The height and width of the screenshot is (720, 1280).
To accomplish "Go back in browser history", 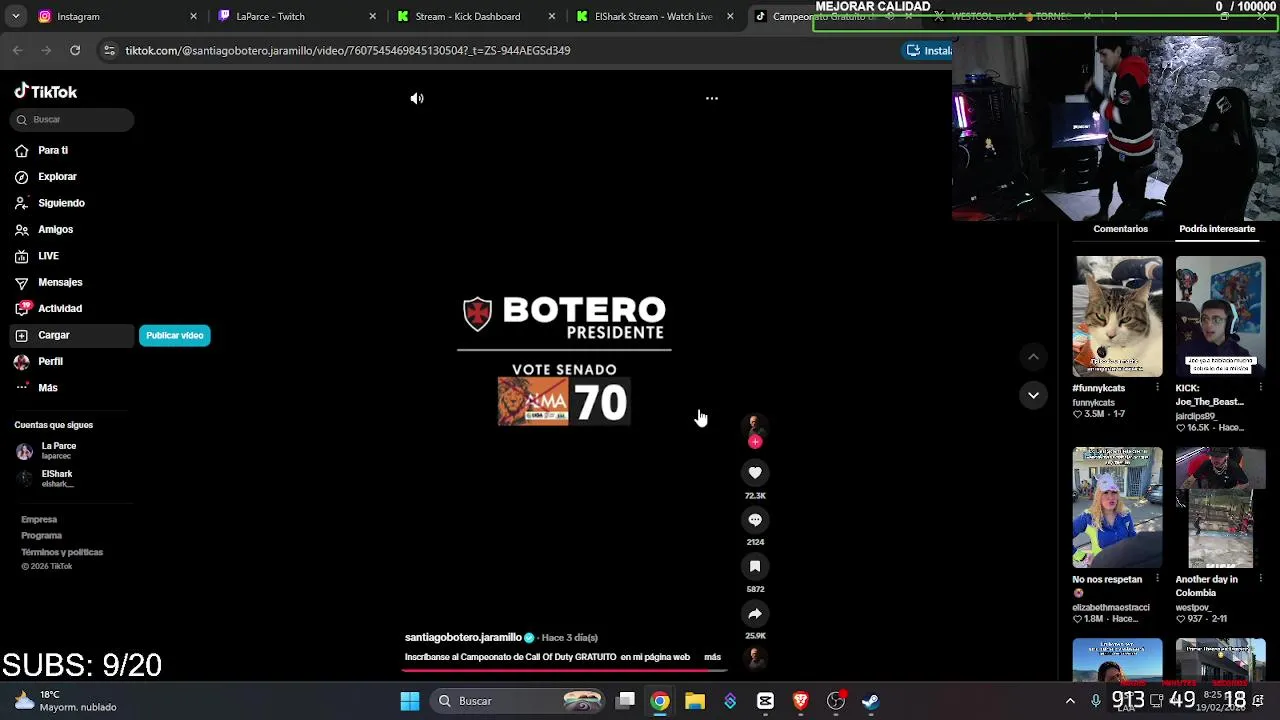I will pos(18,50).
